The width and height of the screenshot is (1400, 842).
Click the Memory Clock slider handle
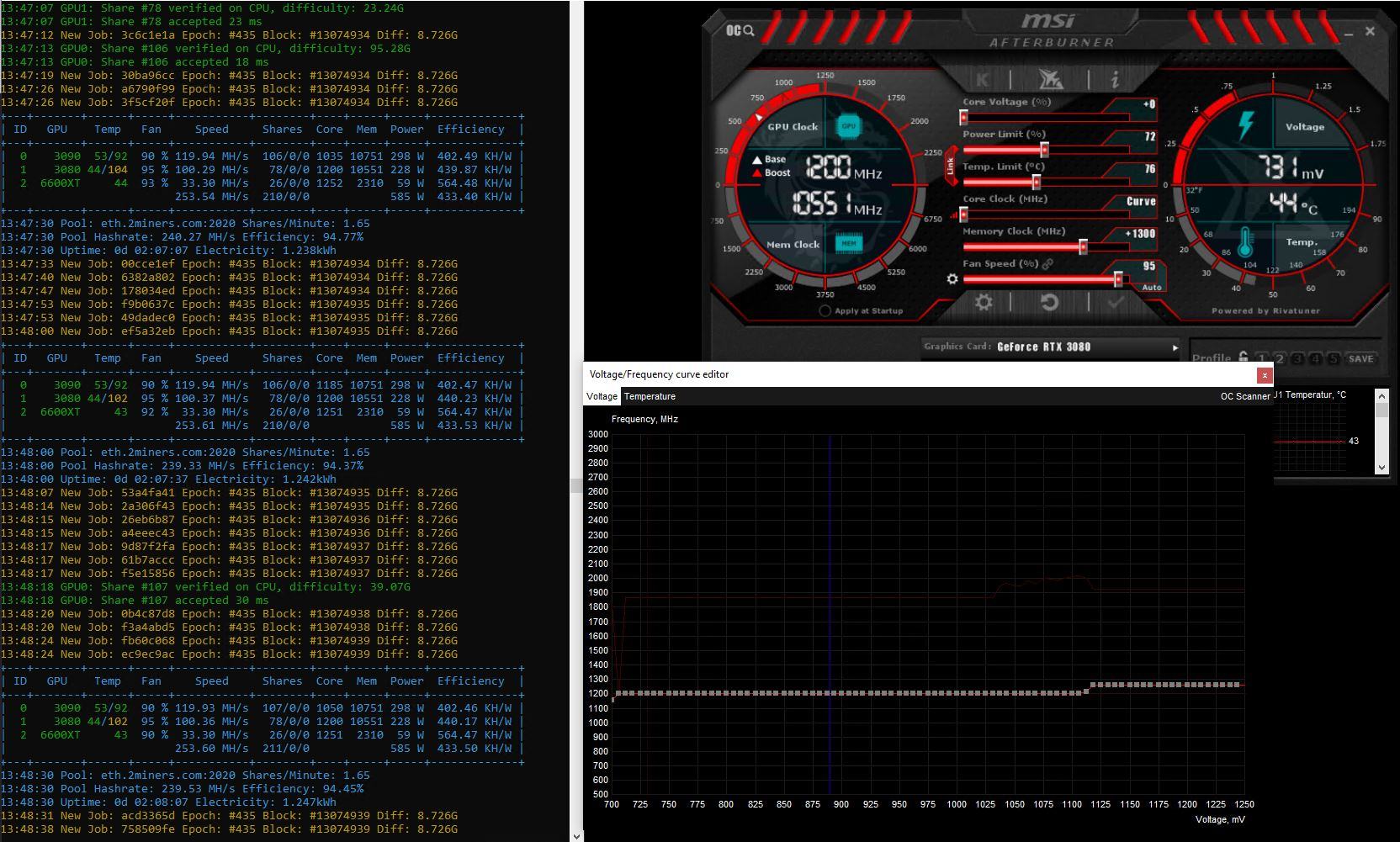coord(1084,246)
